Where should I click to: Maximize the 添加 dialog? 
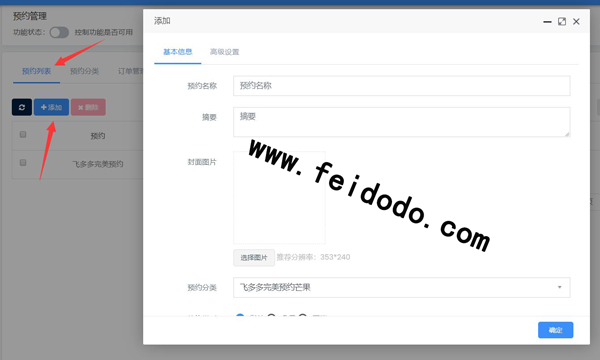[562, 21]
